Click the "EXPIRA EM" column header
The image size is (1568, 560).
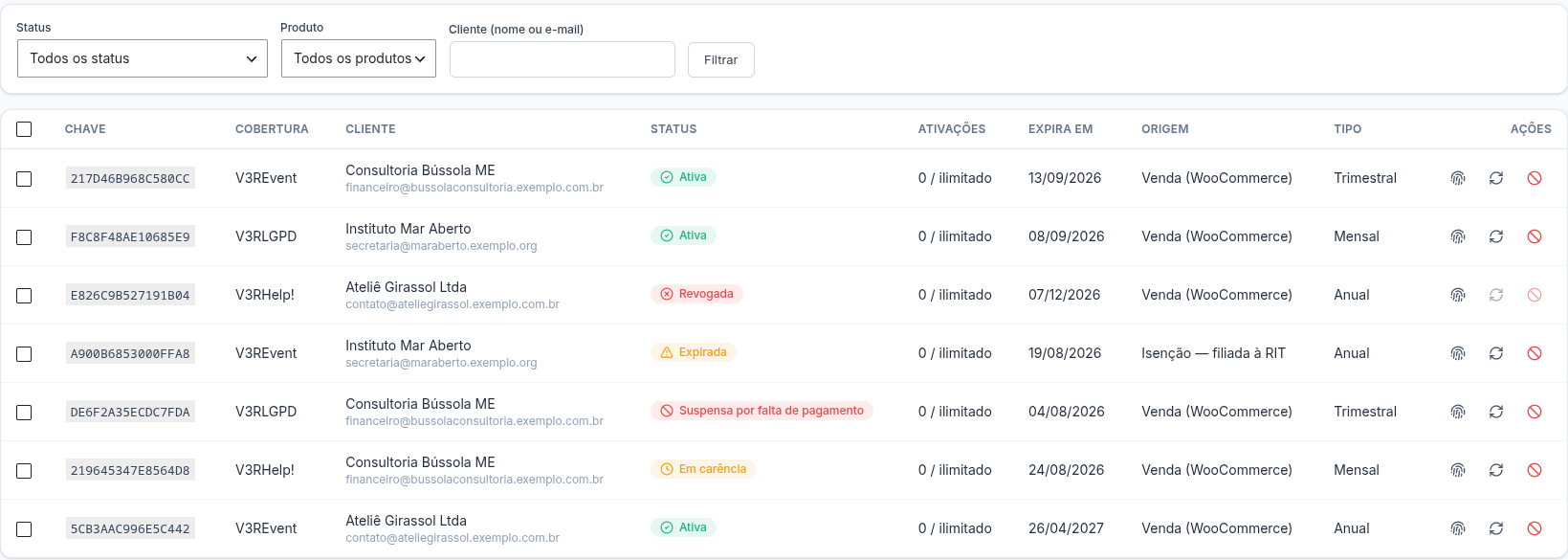click(1060, 129)
